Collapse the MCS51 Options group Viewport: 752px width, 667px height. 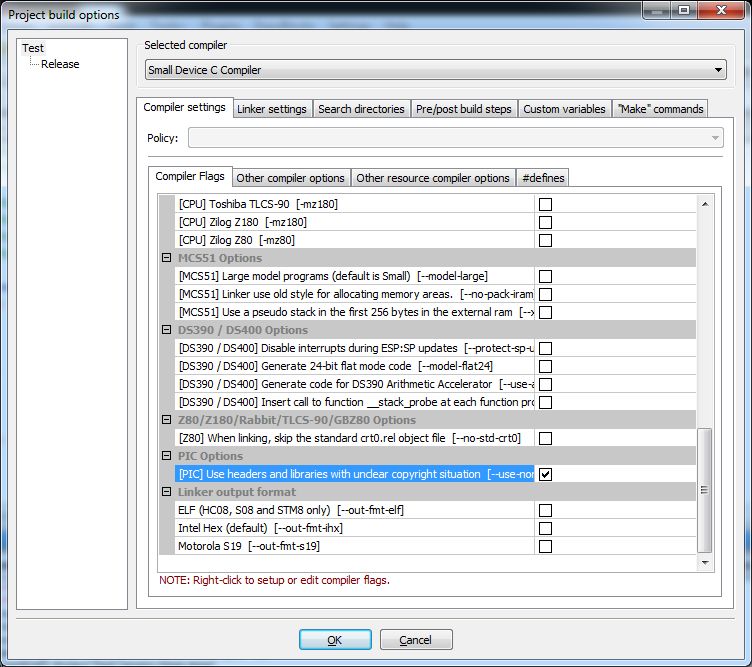[166, 258]
